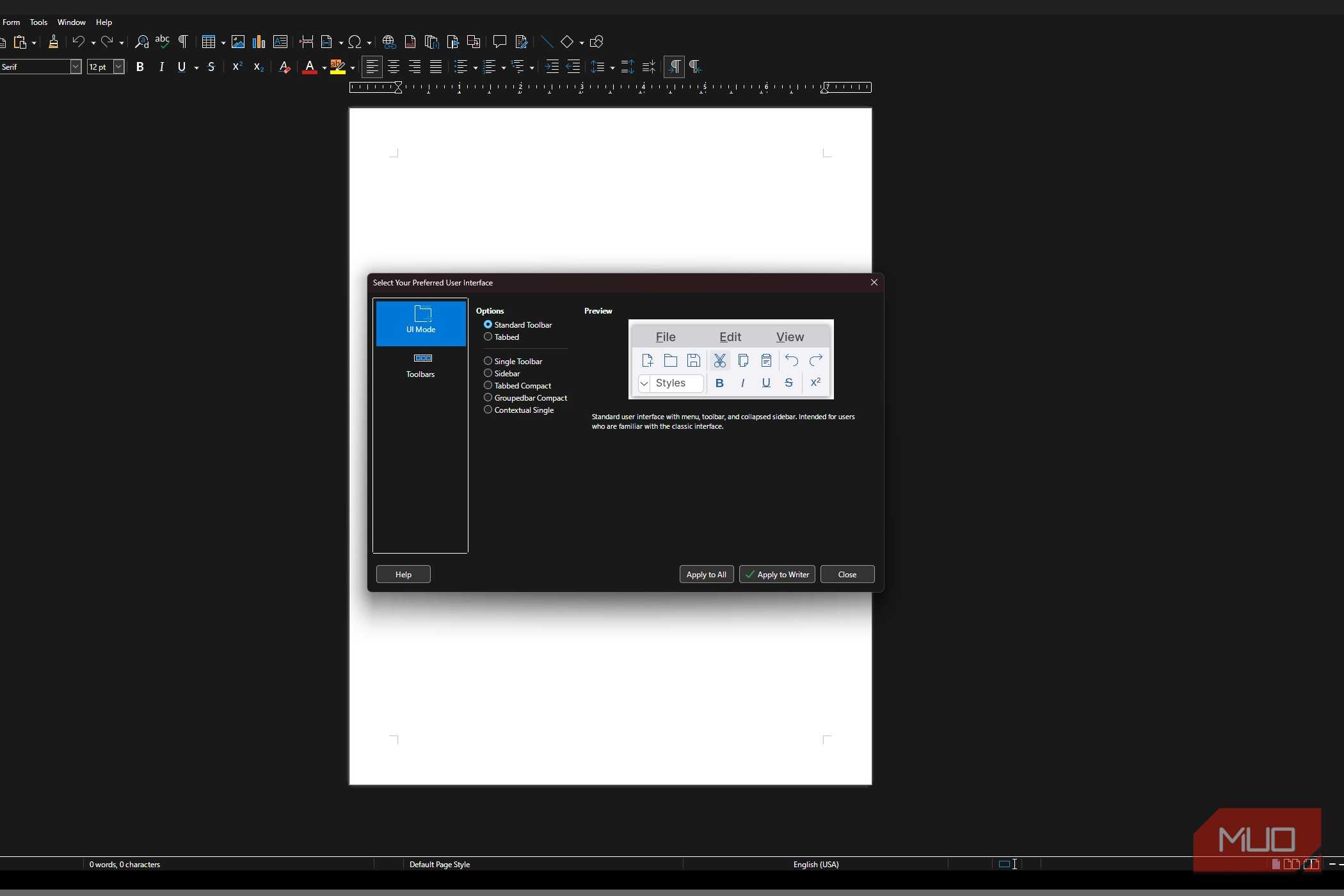Click English (USA) language in status bar
Image resolution: width=1344 pixels, height=896 pixels.
[816, 865]
